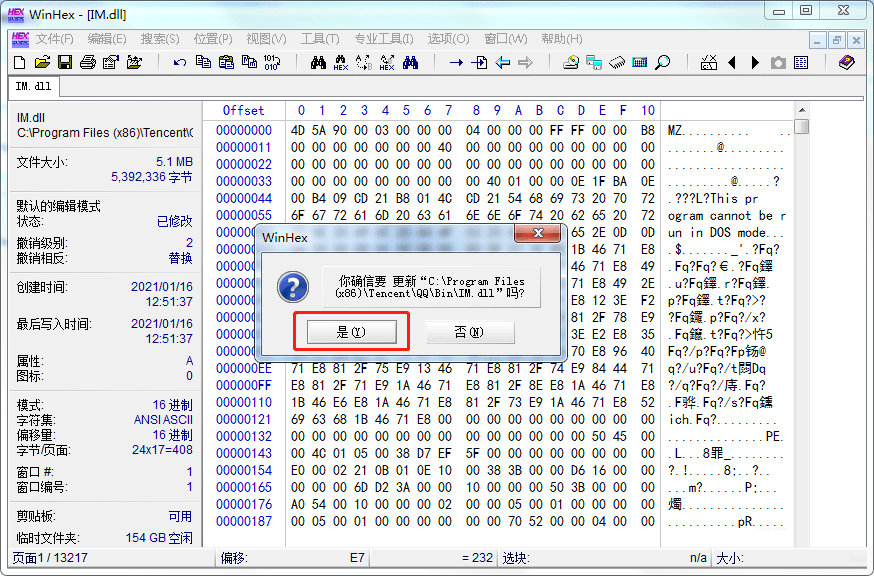This screenshot has height=576, width=874.
Task: Open the 专业工具(I) menu
Action: pyautogui.click(x=384, y=39)
